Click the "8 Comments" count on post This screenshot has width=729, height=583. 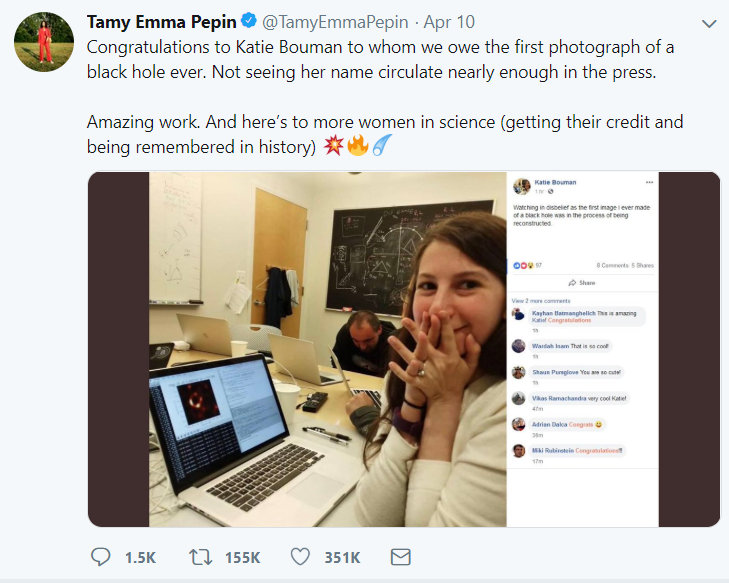click(x=612, y=265)
